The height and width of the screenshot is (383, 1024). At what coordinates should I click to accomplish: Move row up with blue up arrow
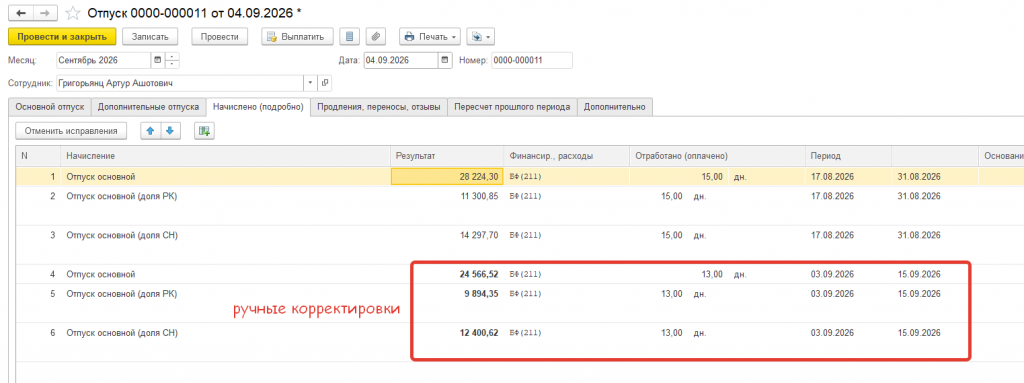click(151, 131)
